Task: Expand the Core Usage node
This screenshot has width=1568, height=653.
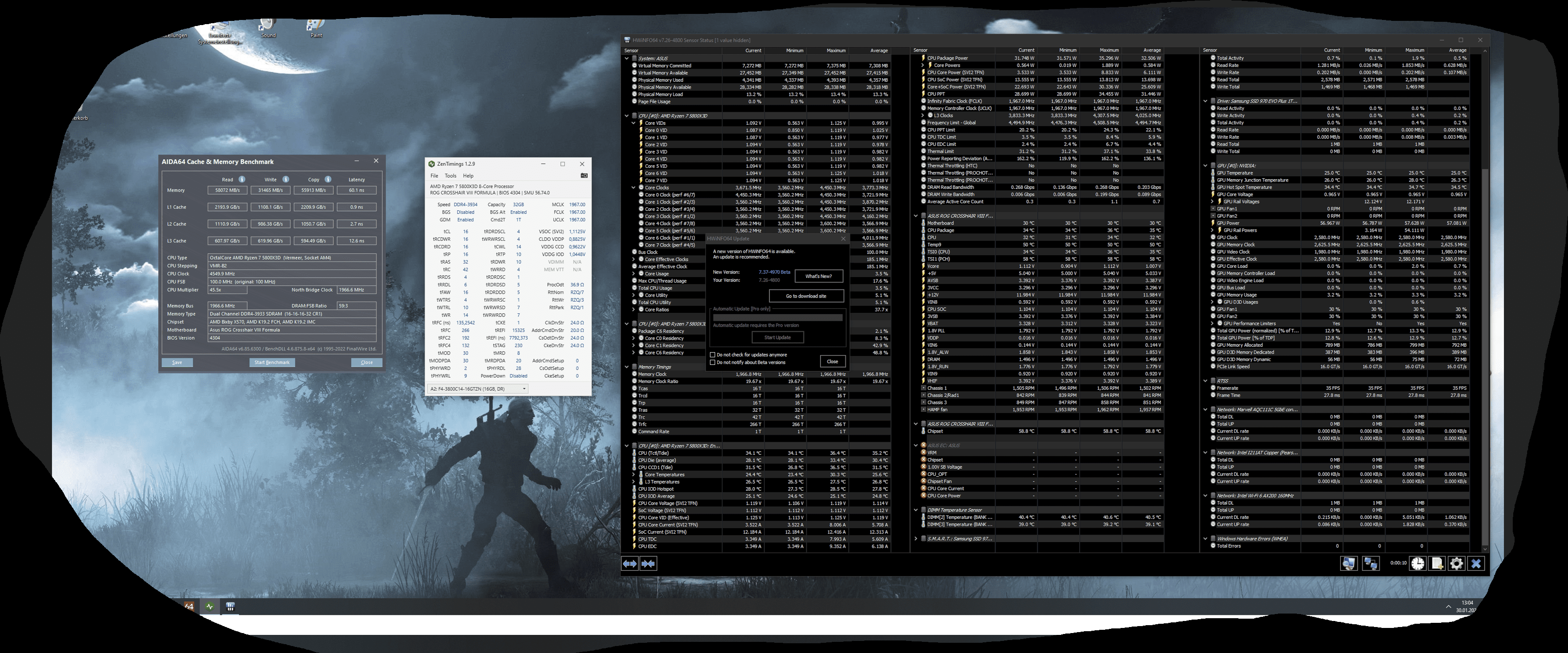Action: coord(634,274)
